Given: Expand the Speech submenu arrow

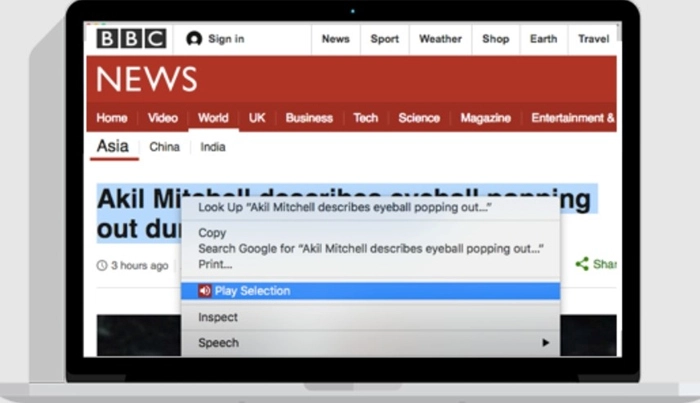Looking at the screenshot, I should pyautogui.click(x=545, y=343).
